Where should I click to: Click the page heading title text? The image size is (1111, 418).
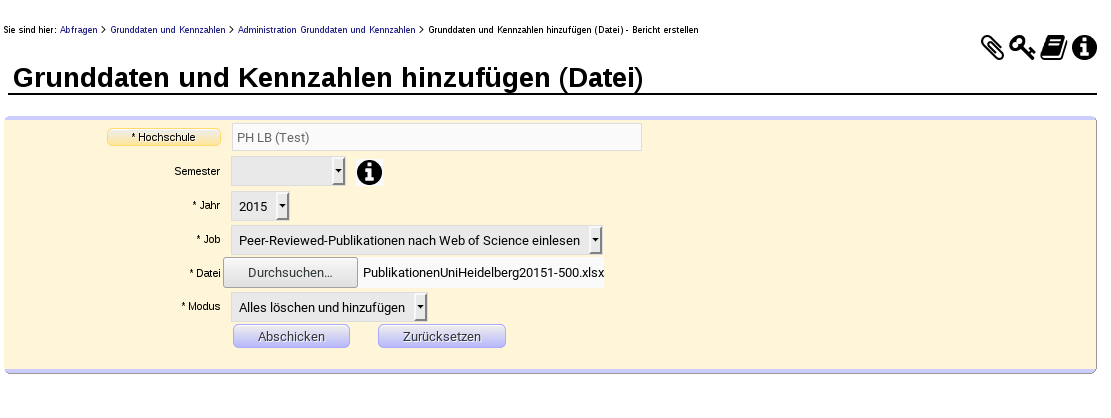click(327, 78)
